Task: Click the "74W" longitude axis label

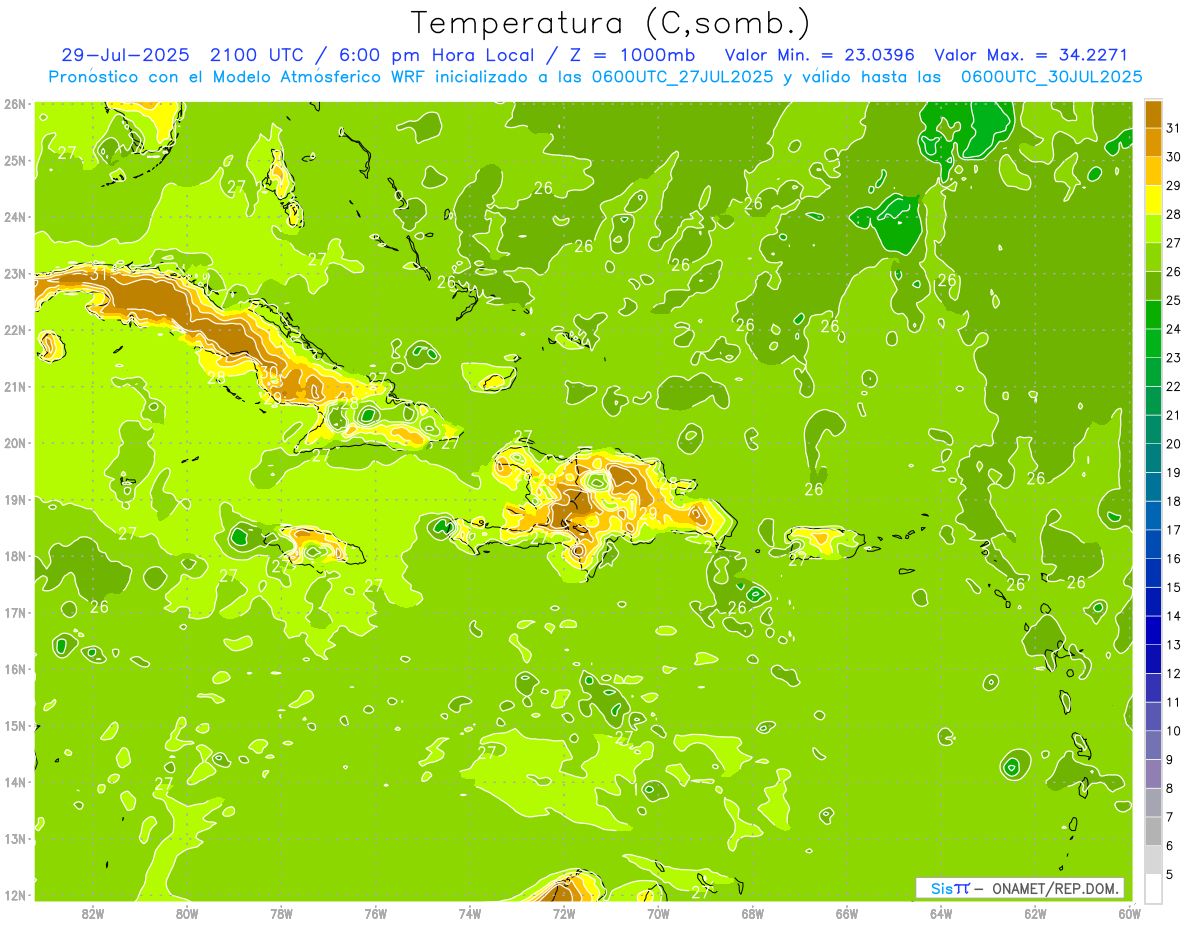Action: tap(469, 913)
